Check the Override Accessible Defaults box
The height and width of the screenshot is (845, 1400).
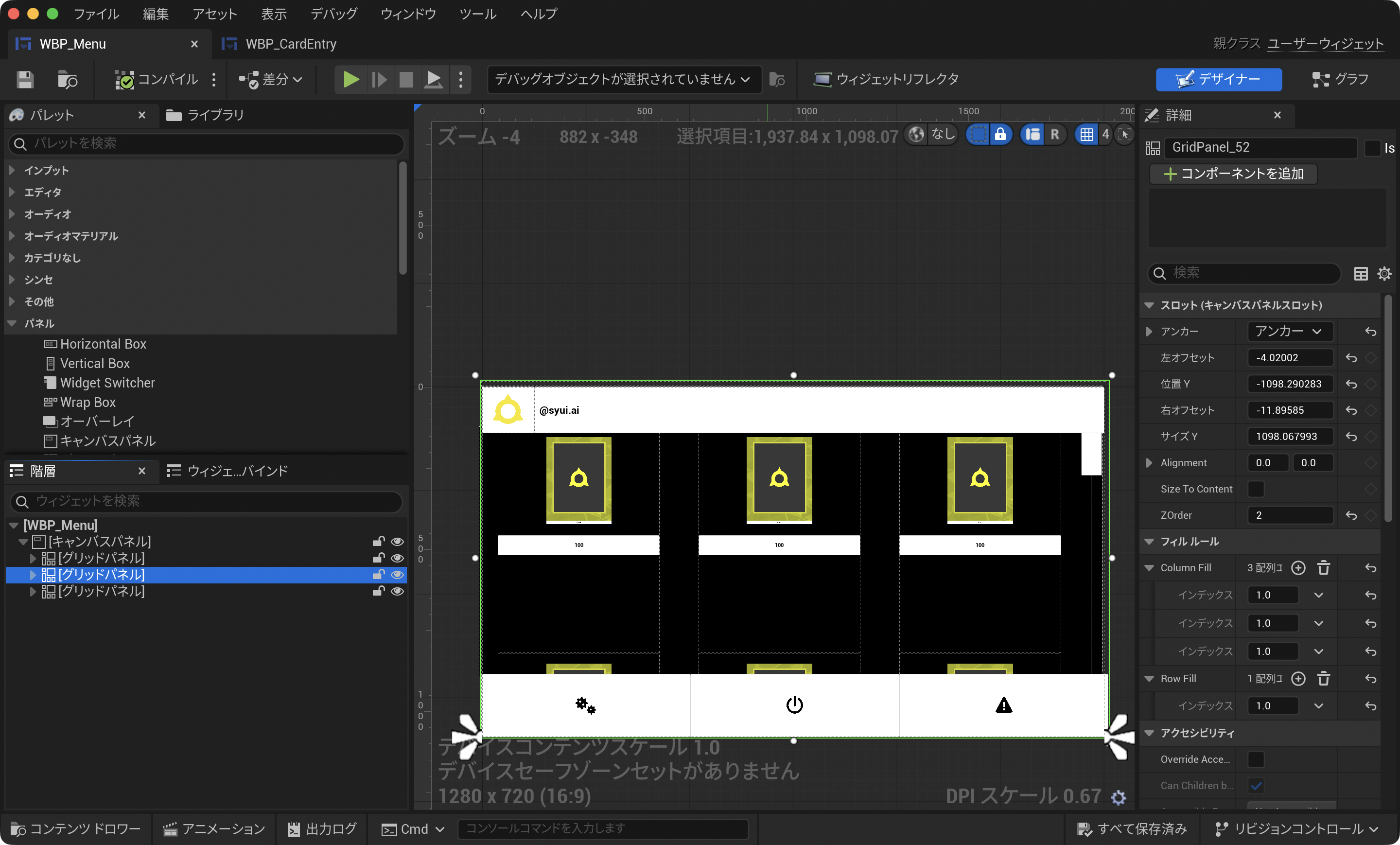pyautogui.click(x=1256, y=759)
